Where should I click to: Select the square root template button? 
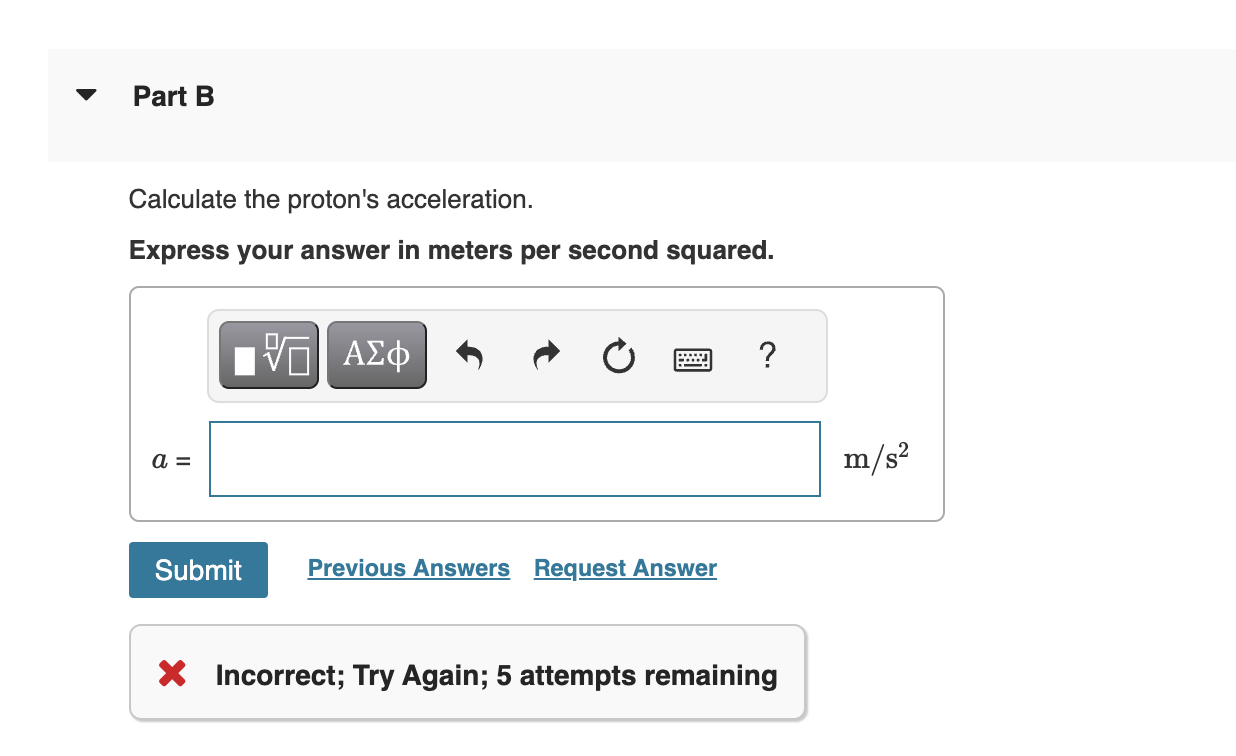268,354
